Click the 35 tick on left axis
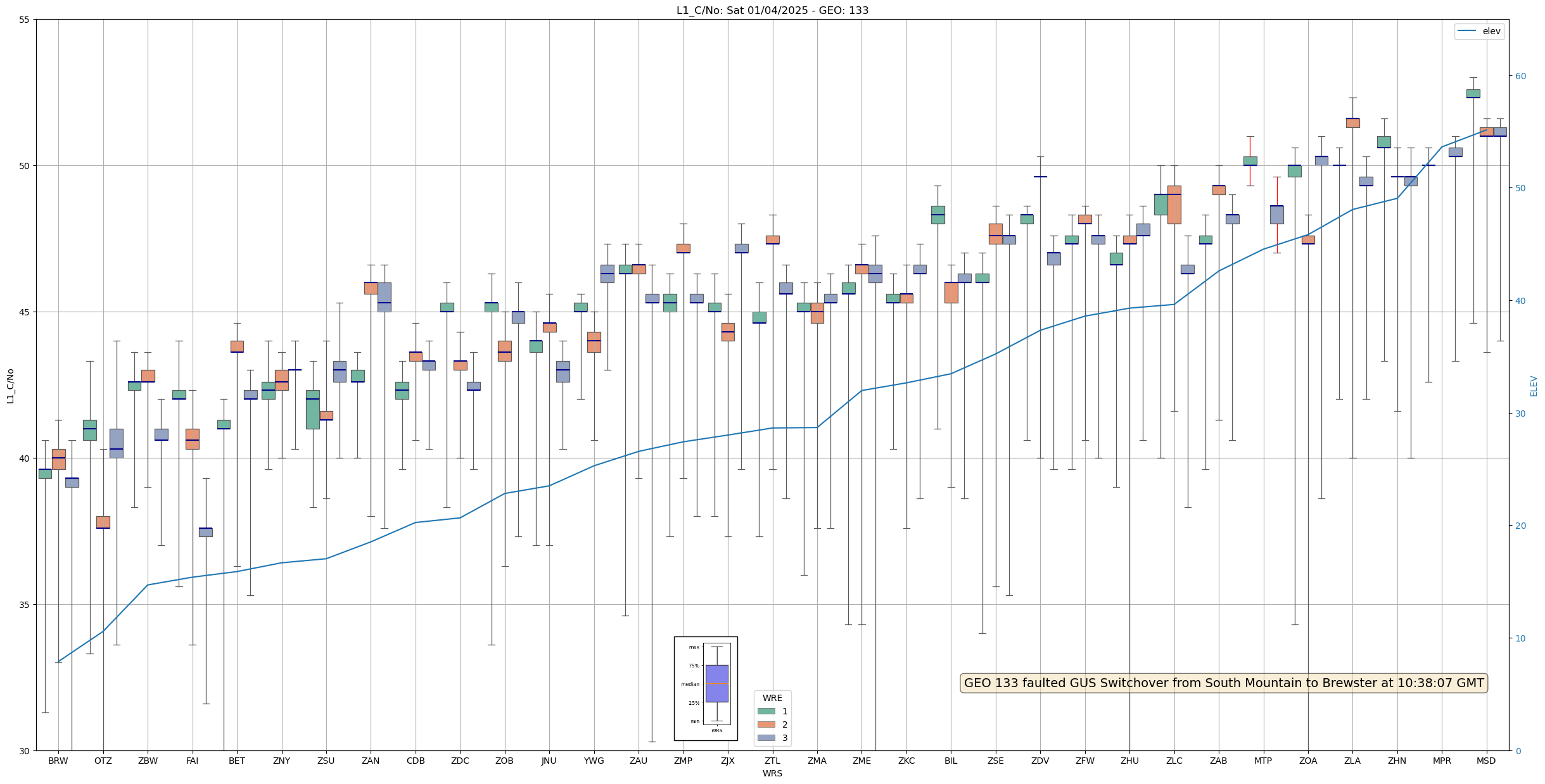 25,605
